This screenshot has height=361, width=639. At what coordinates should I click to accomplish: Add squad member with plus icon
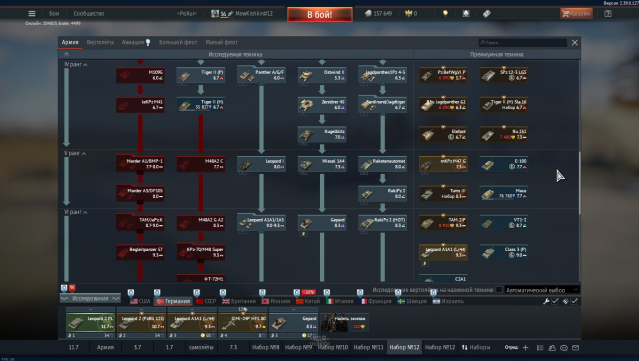click(x=525, y=348)
